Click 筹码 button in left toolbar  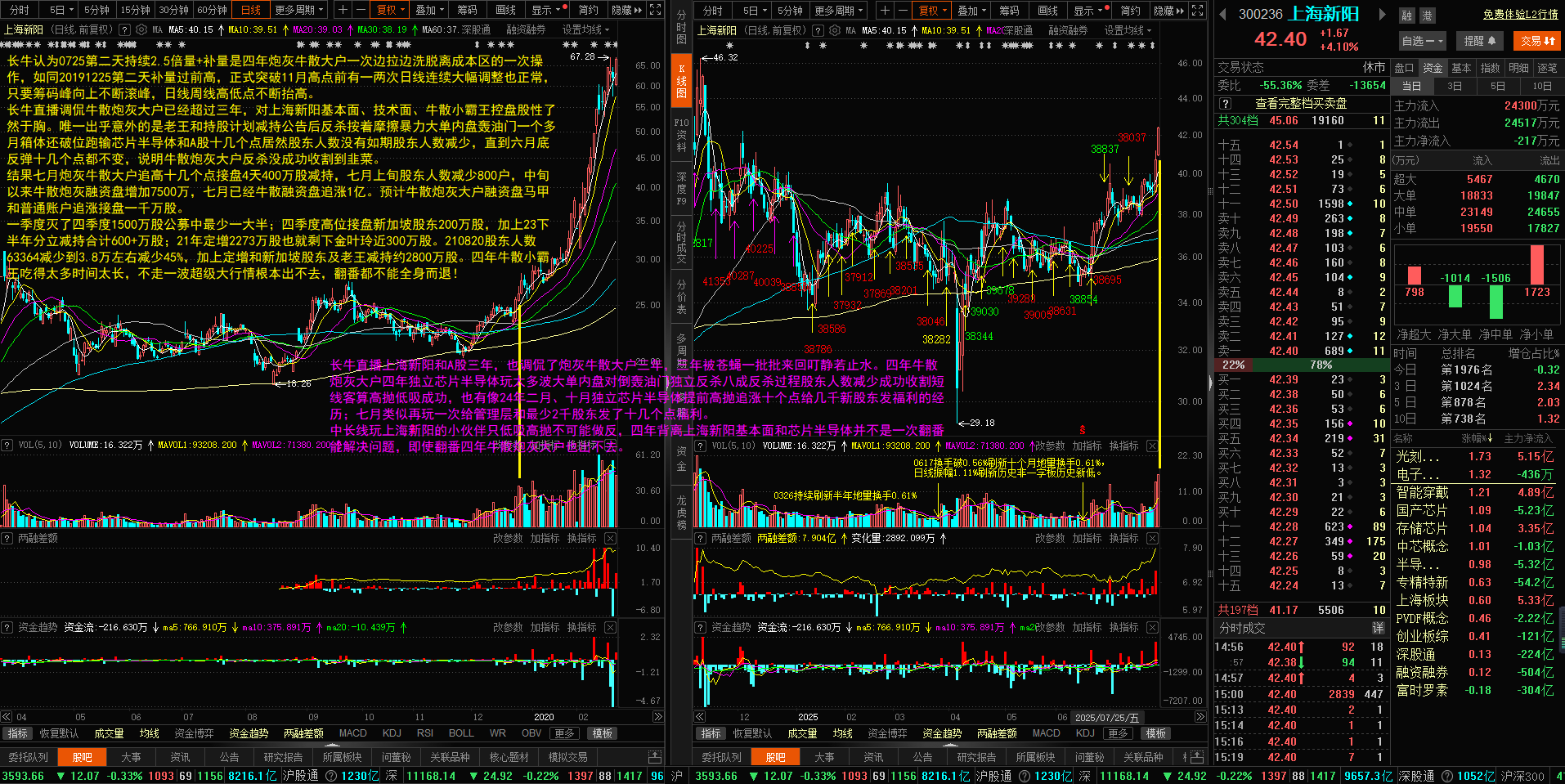coord(467,10)
